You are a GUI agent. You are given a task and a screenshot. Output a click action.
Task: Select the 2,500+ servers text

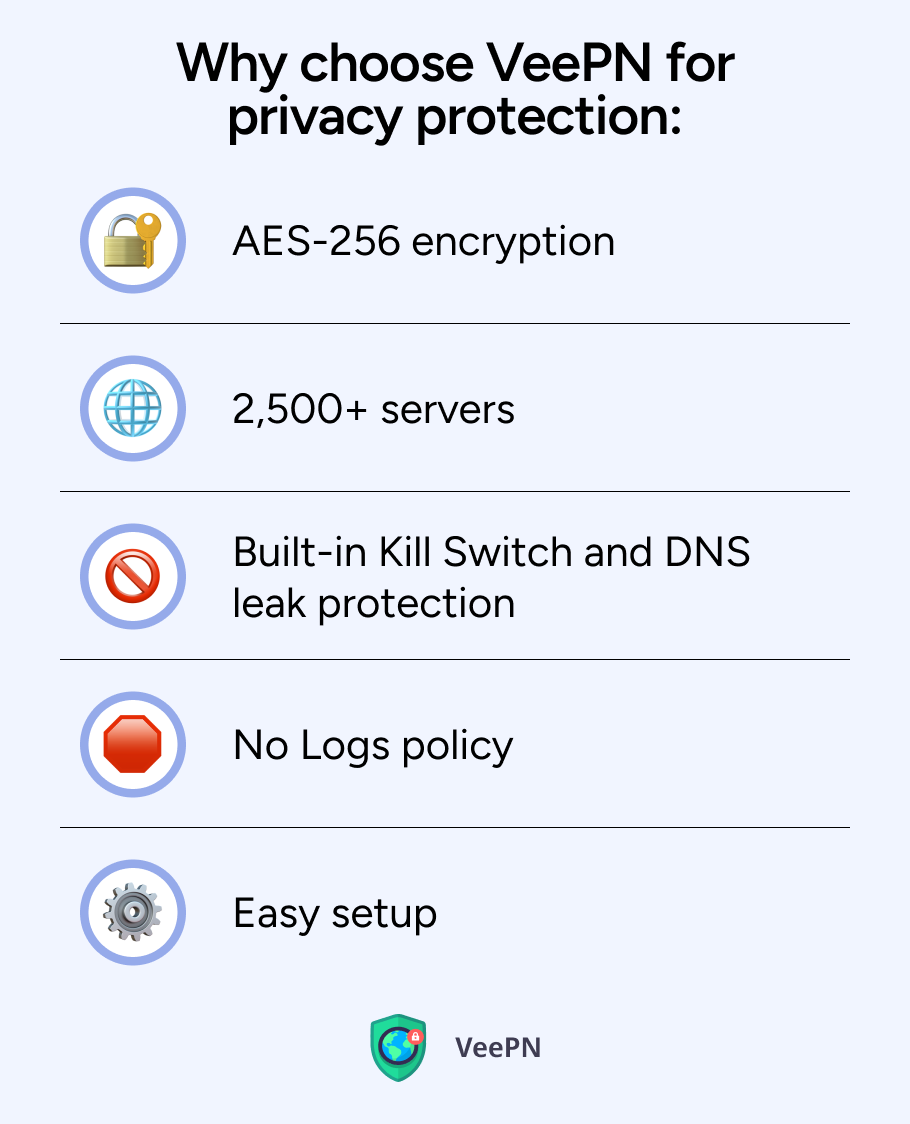pyautogui.click(x=374, y=410)
